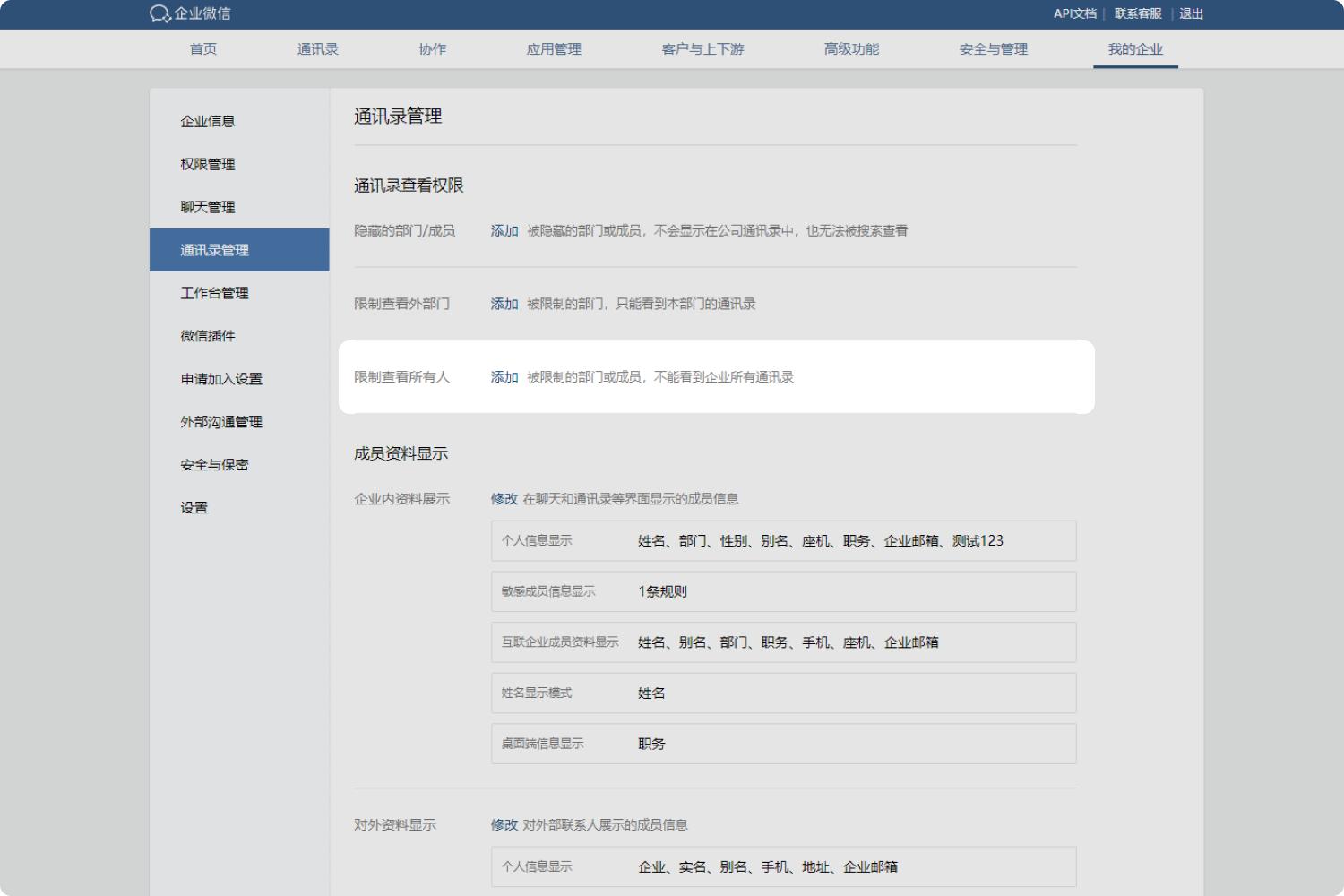Open 权限管理 from the sidebar

point(208,164)
